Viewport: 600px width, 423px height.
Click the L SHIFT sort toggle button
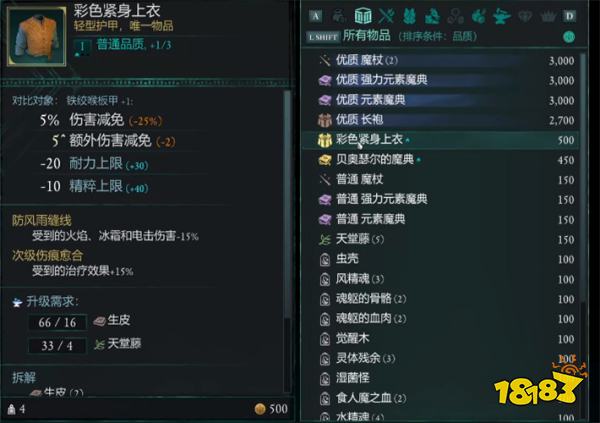click(x=323, y=37)
